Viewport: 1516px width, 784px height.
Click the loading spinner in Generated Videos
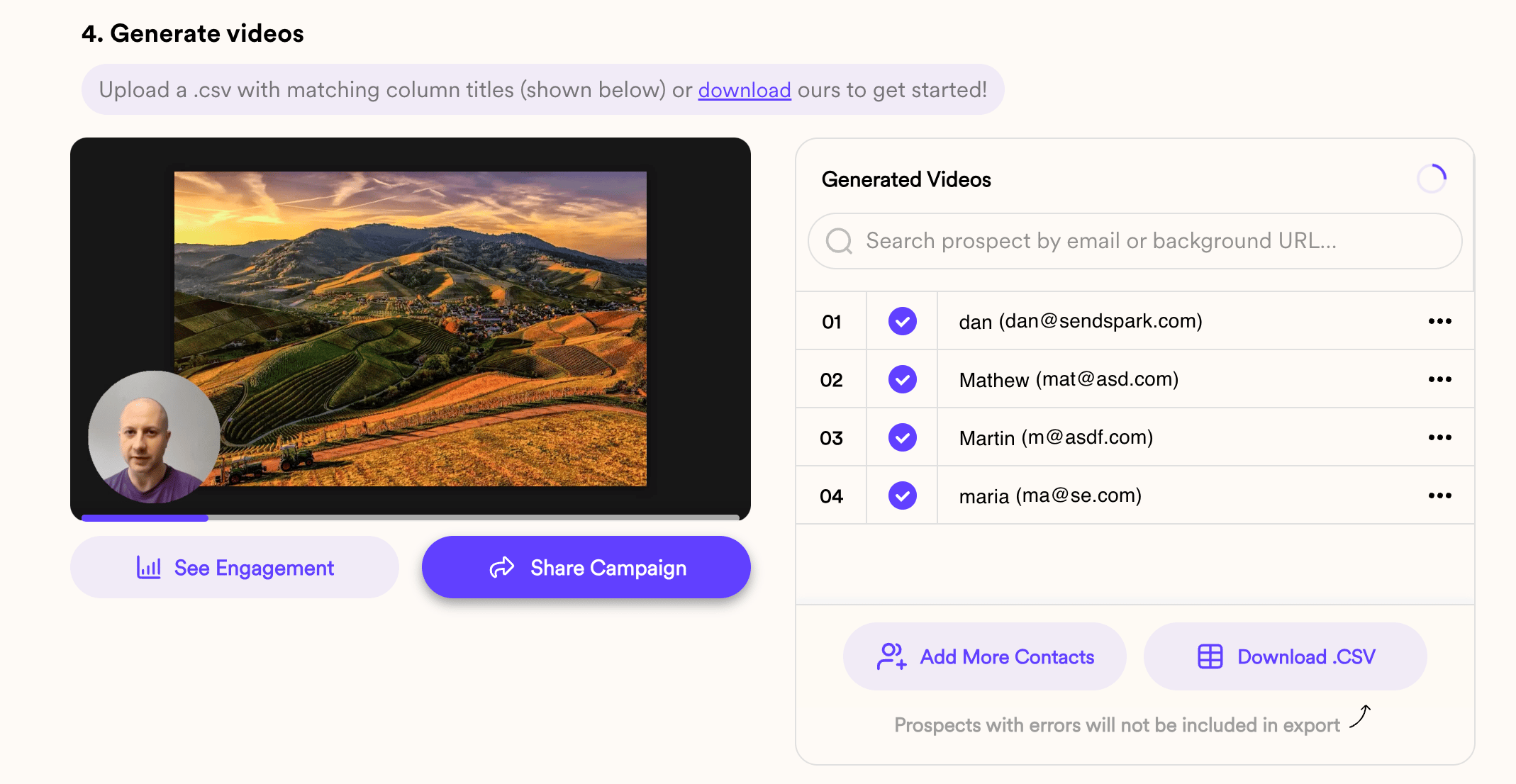(1432, 179)
